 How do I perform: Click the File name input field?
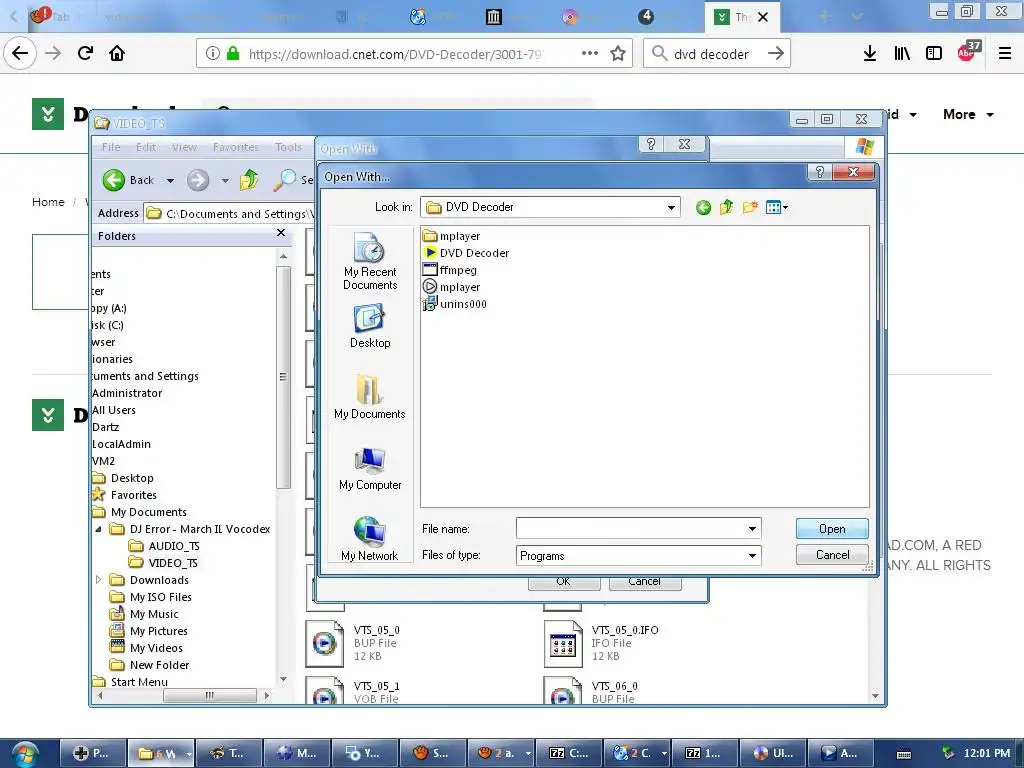pyautogui.click(x=630, y=528)
